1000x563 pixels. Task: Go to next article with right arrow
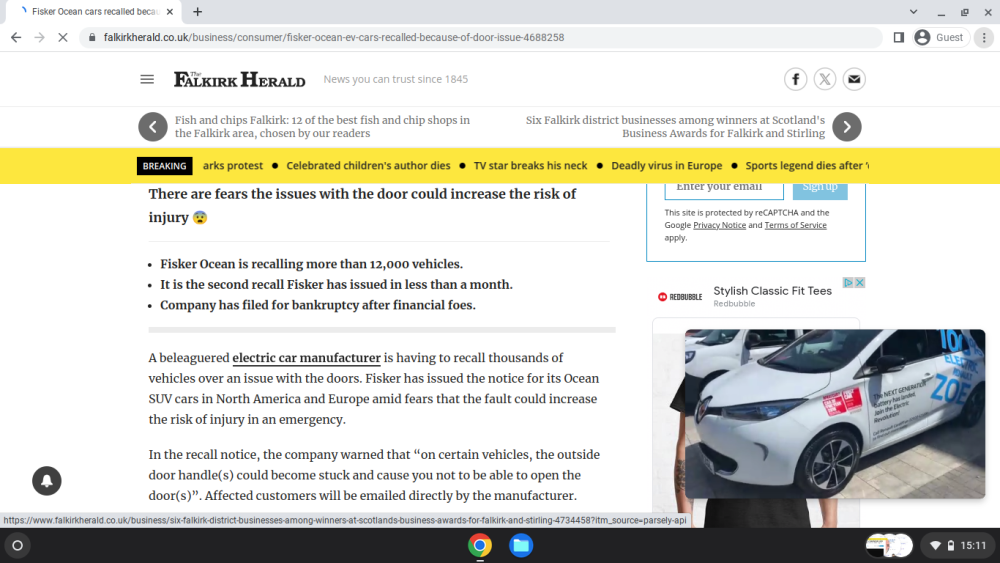pos(847,126)
